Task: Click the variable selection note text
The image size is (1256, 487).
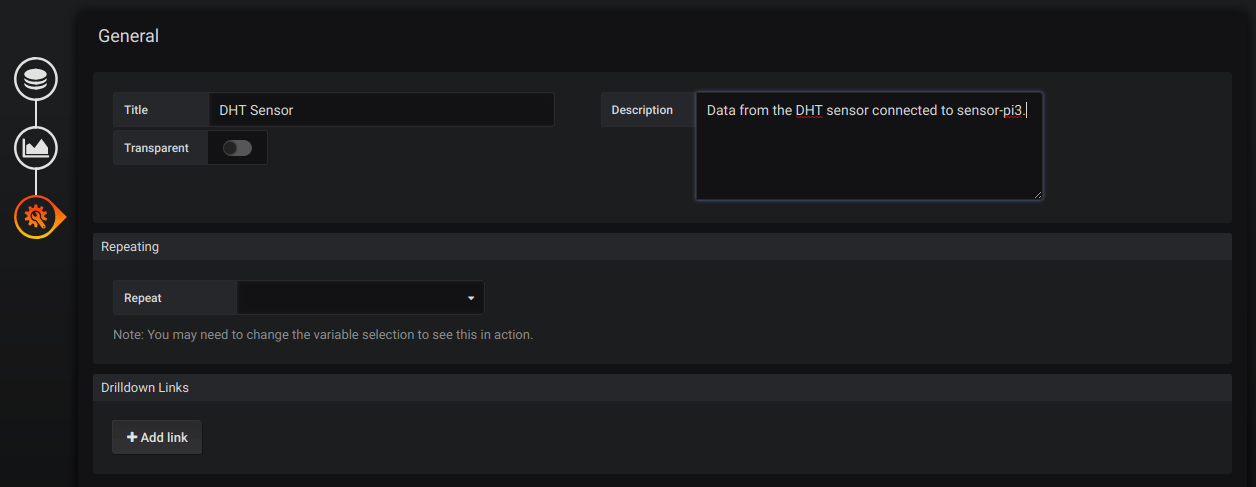Action: 323,334
